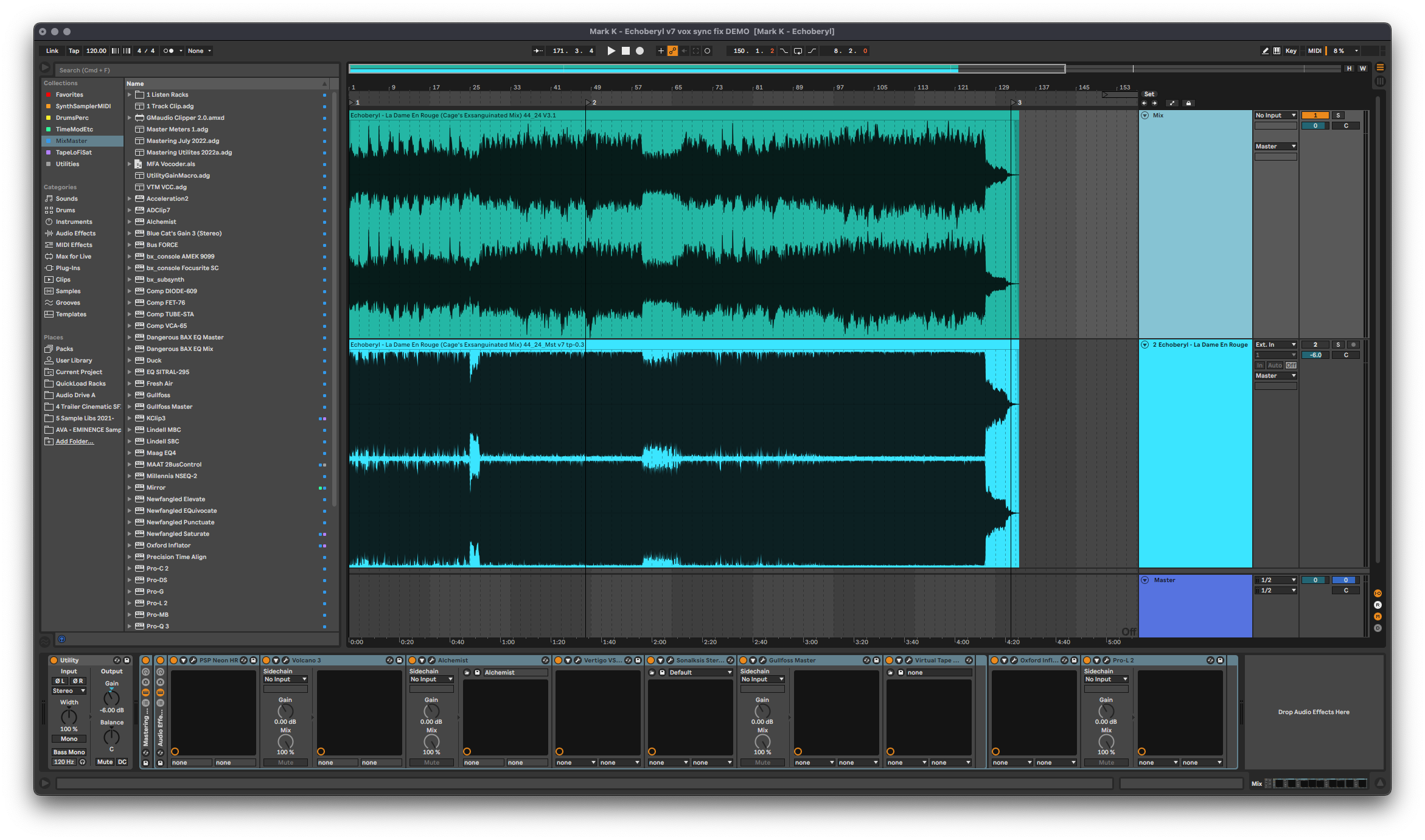Select the Audio Effects browser category
Viewport: 1425px width, 840px height.
75,233
